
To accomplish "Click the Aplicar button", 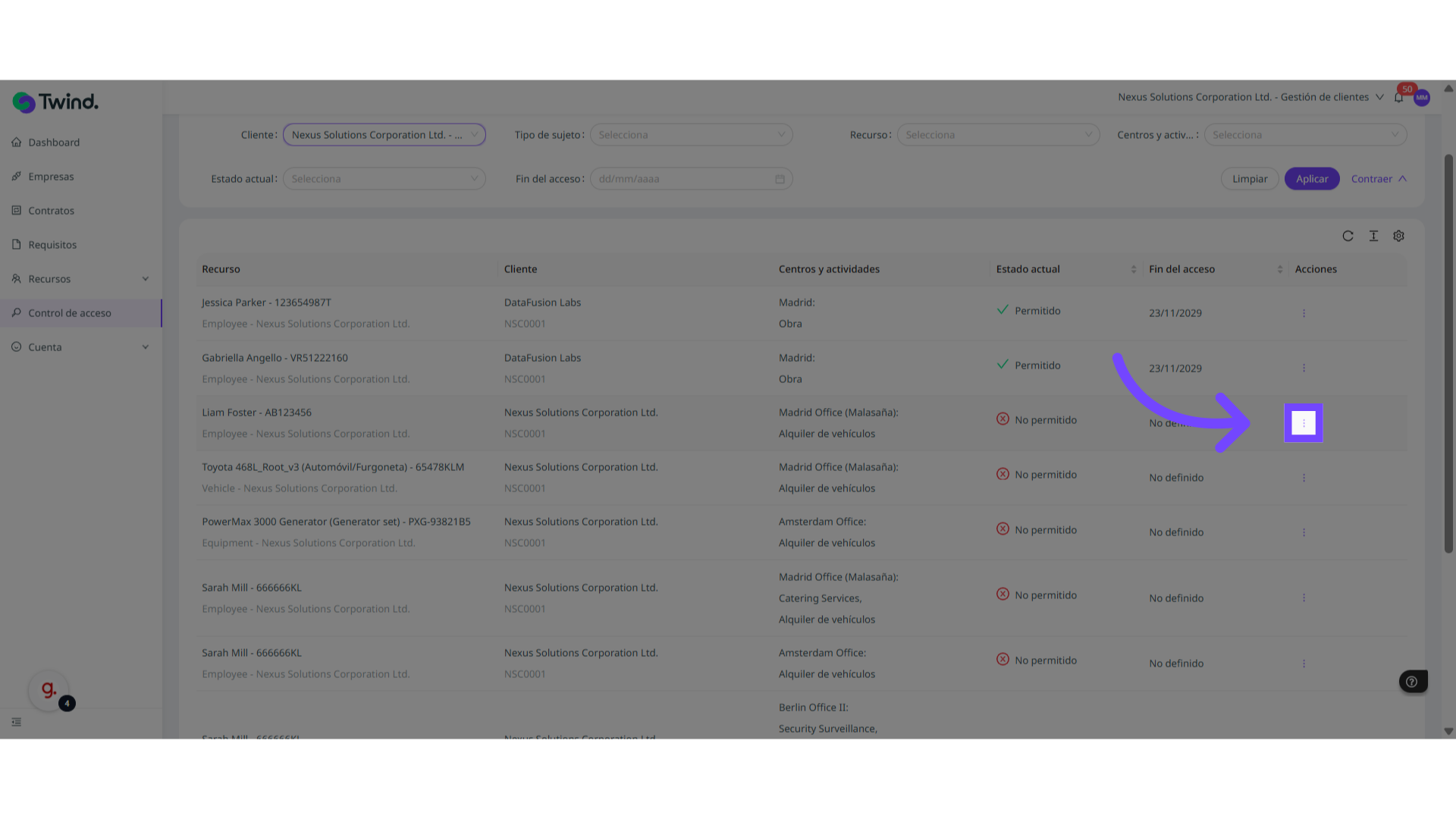I will coord(1311,179).
